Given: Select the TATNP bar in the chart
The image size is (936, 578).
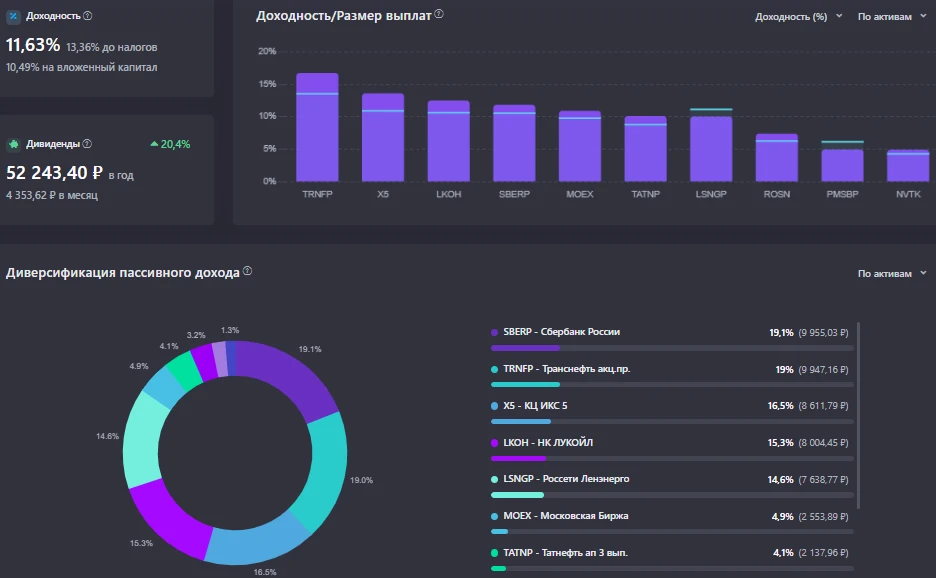Looking at the screenshot, I should [x=645, y=149].
